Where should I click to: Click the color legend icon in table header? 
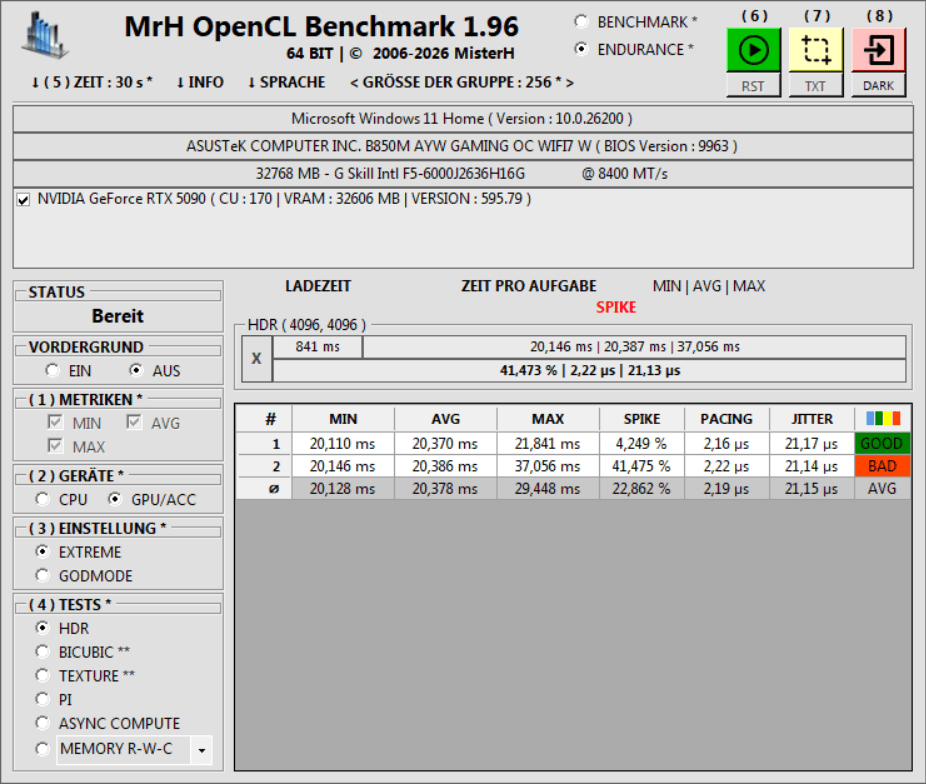pos(883,419)
